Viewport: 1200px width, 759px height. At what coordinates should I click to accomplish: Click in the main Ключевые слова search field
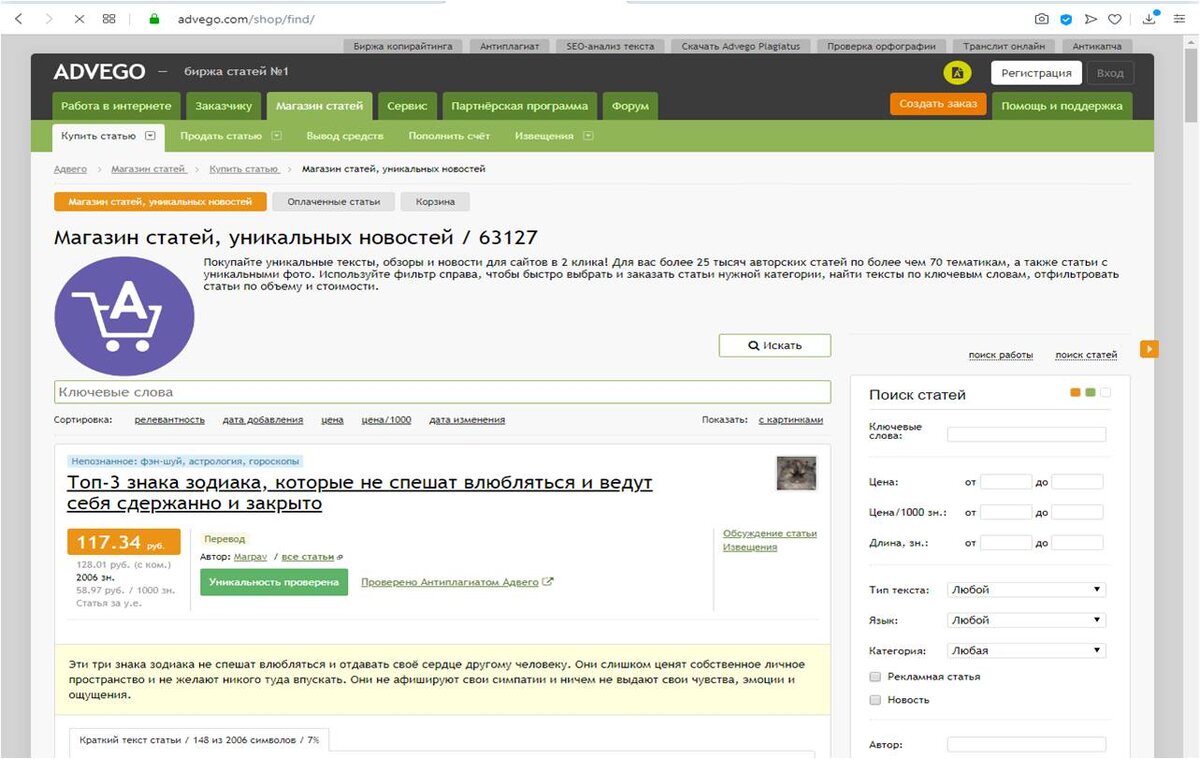(x=442, y=392)
